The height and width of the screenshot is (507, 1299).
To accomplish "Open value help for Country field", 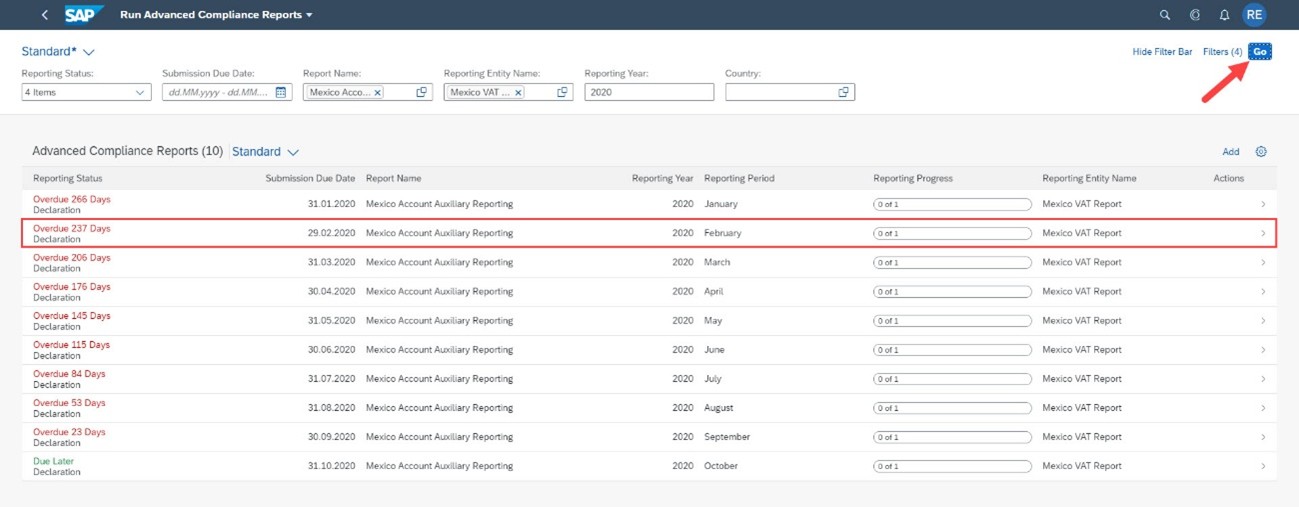I will 844,92.
